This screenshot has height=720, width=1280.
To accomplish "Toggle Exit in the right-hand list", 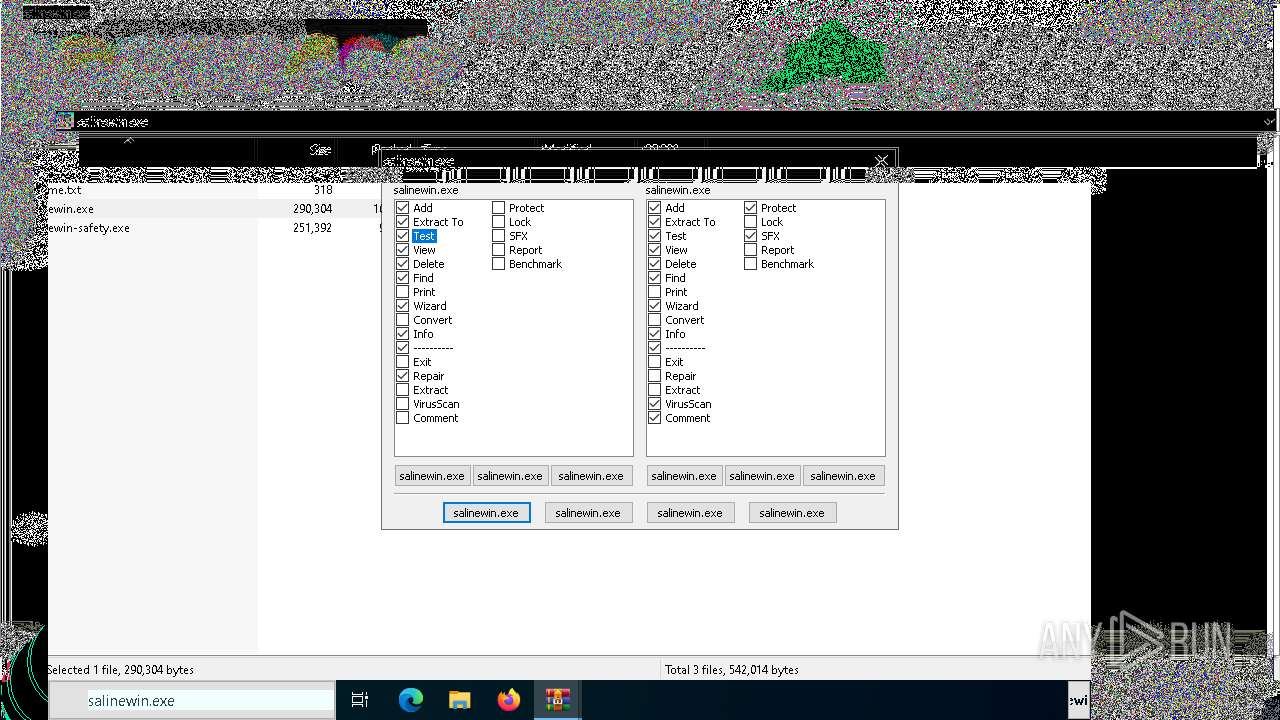I will [x=655, y=362].
